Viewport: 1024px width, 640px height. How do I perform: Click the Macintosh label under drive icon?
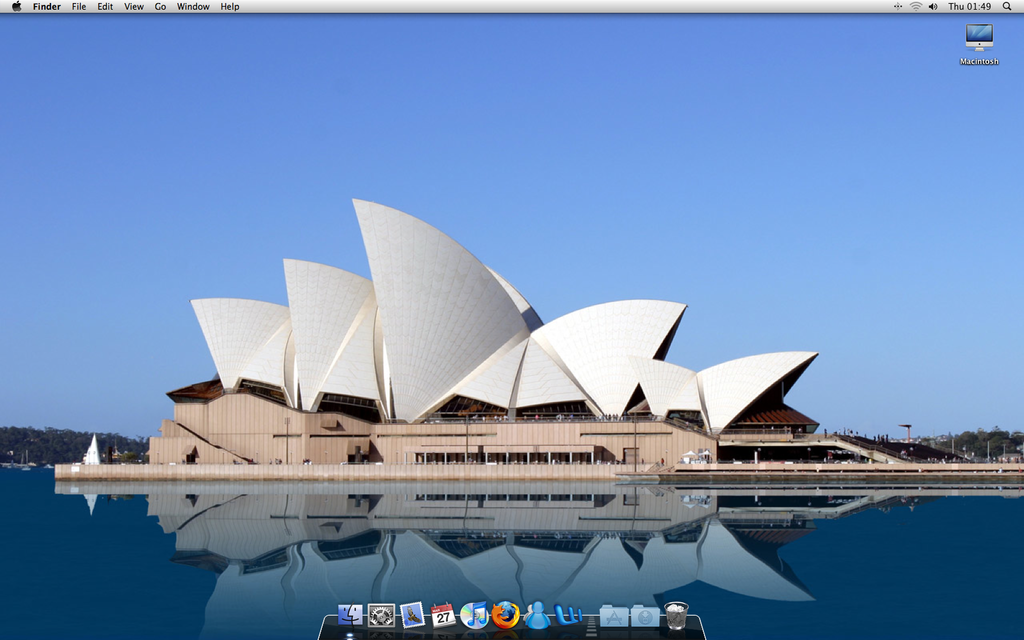coord(979,61)
